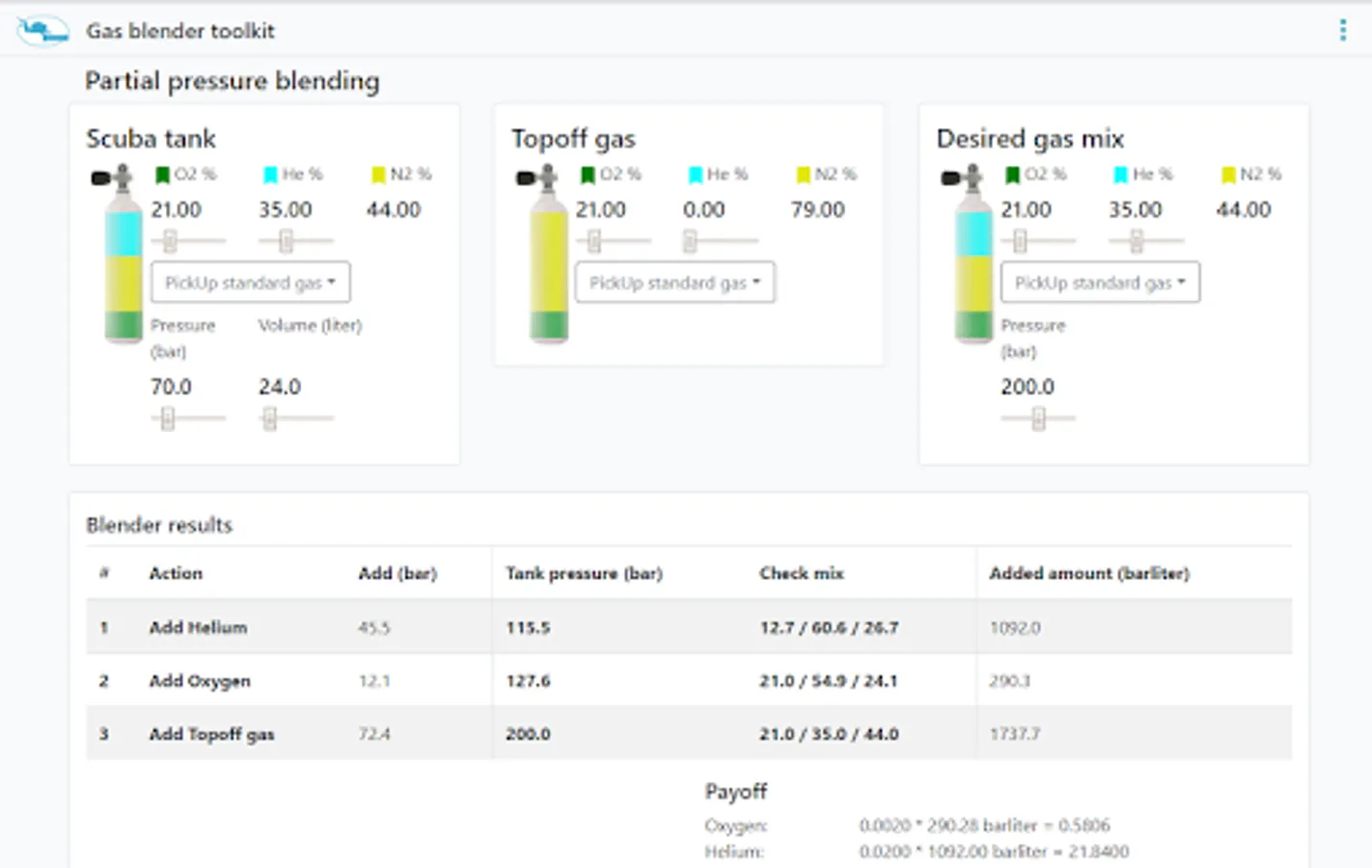Viewport: 1372px width, 868px height.
Task: Click Topoff gas He value 0.00
Action: click(704, 209)
